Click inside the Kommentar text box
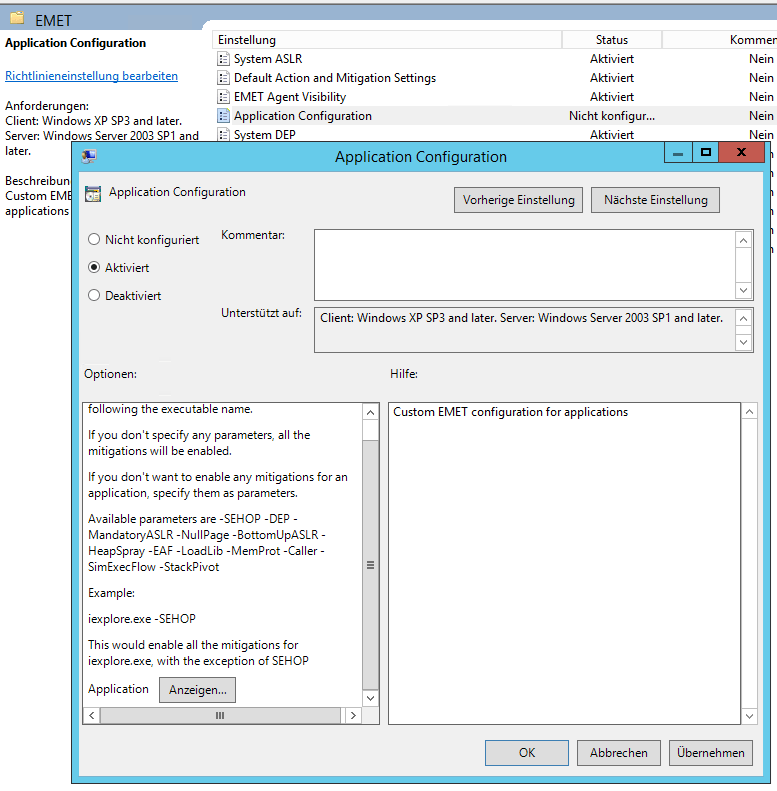The height and width of the screenshot is (791, 777). [525, 265]
